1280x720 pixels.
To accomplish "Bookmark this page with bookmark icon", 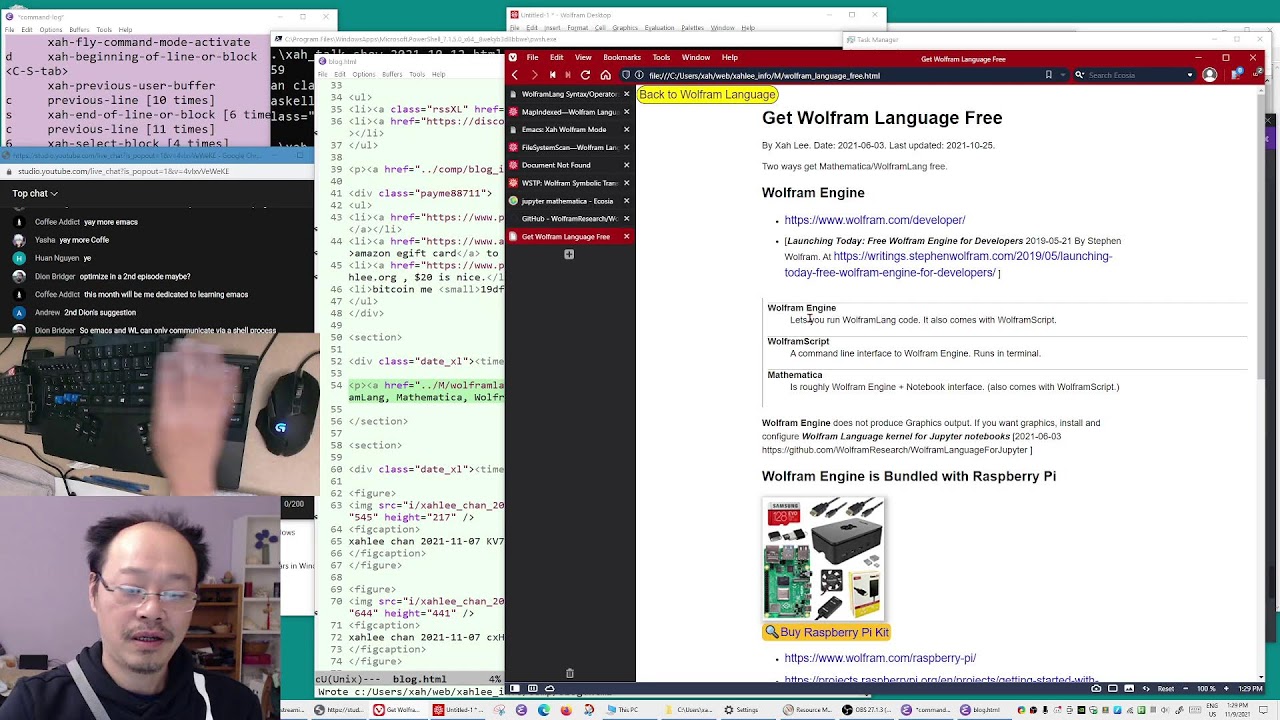I will 1048,75.
